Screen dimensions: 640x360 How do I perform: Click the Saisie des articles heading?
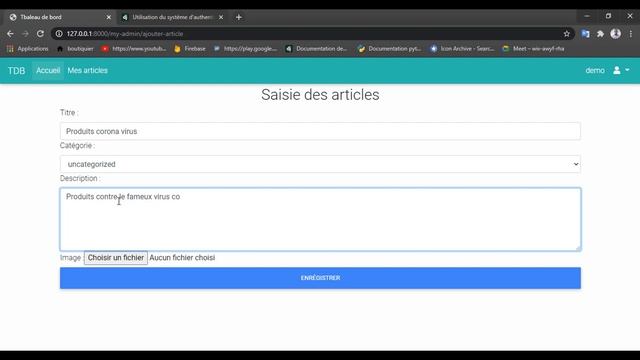click(x=320, y=95)
